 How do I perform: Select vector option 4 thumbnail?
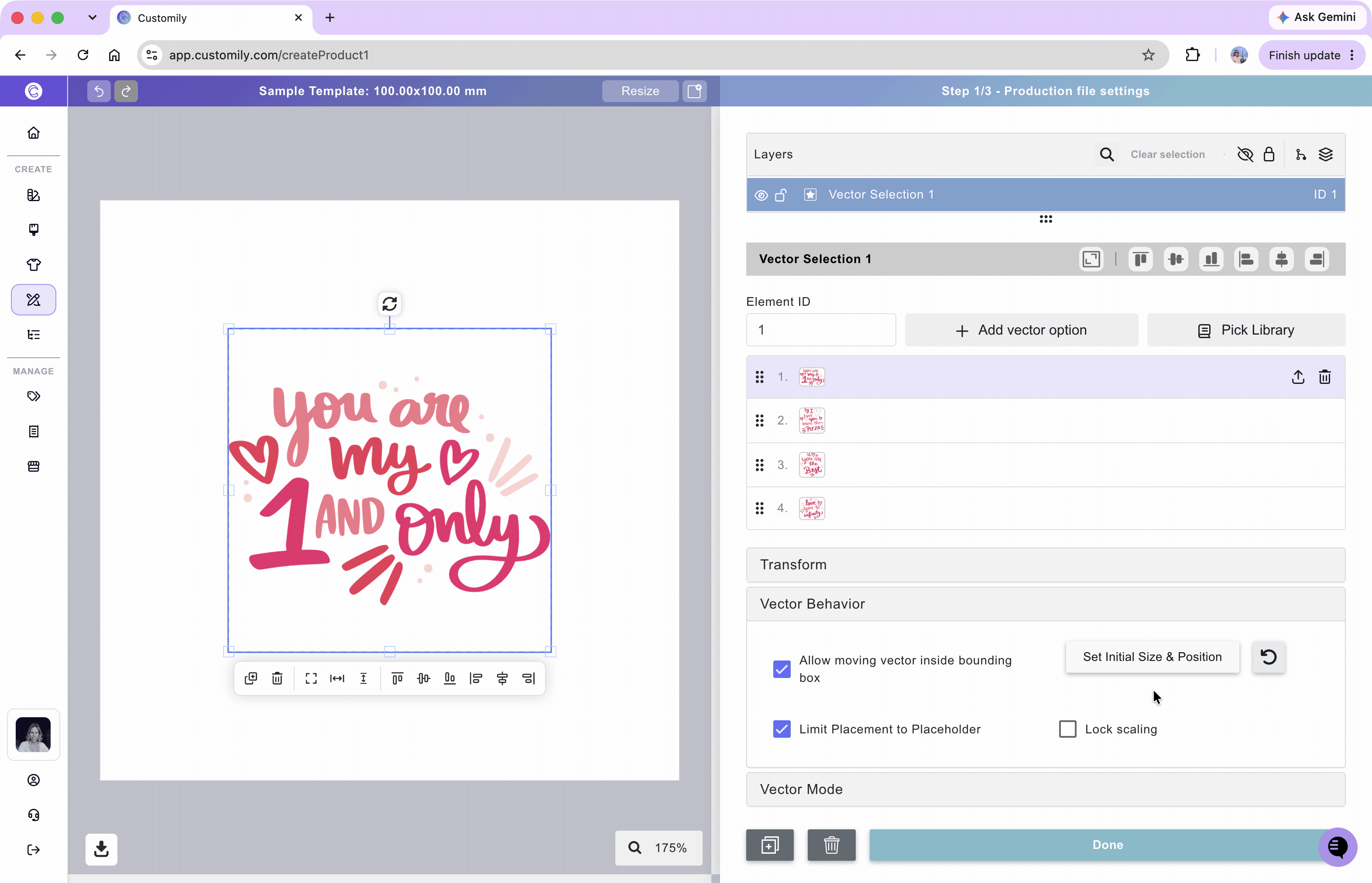click(x=812, y=508)
